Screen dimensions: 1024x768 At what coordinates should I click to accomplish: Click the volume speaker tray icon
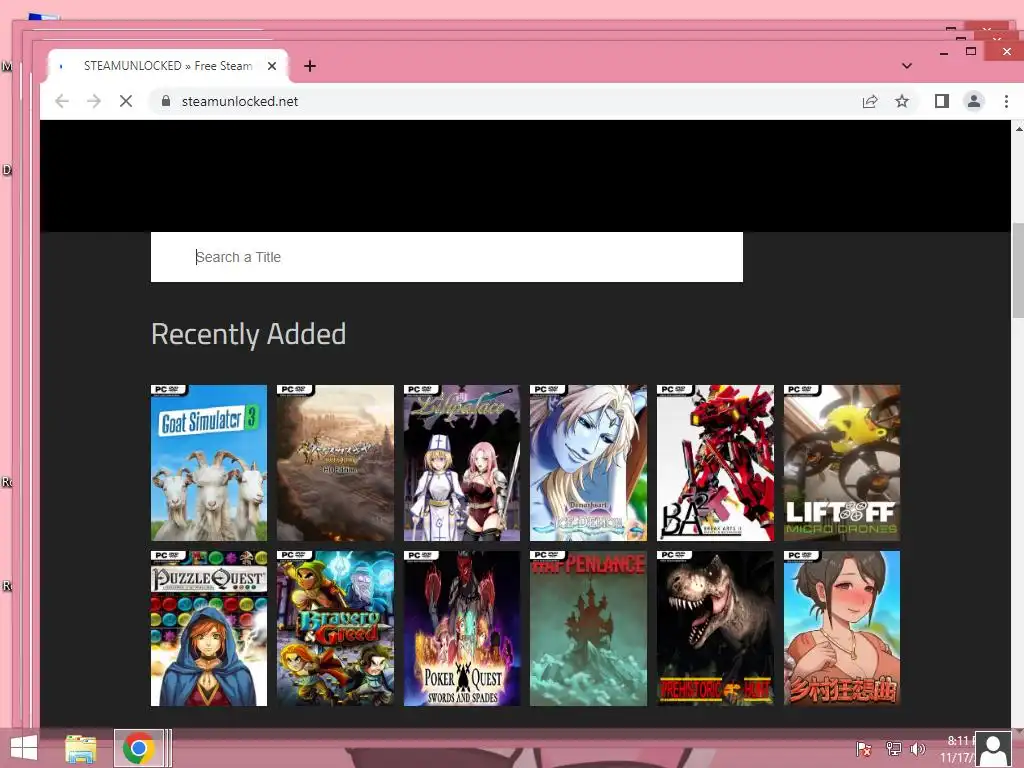tap(918, 749)
